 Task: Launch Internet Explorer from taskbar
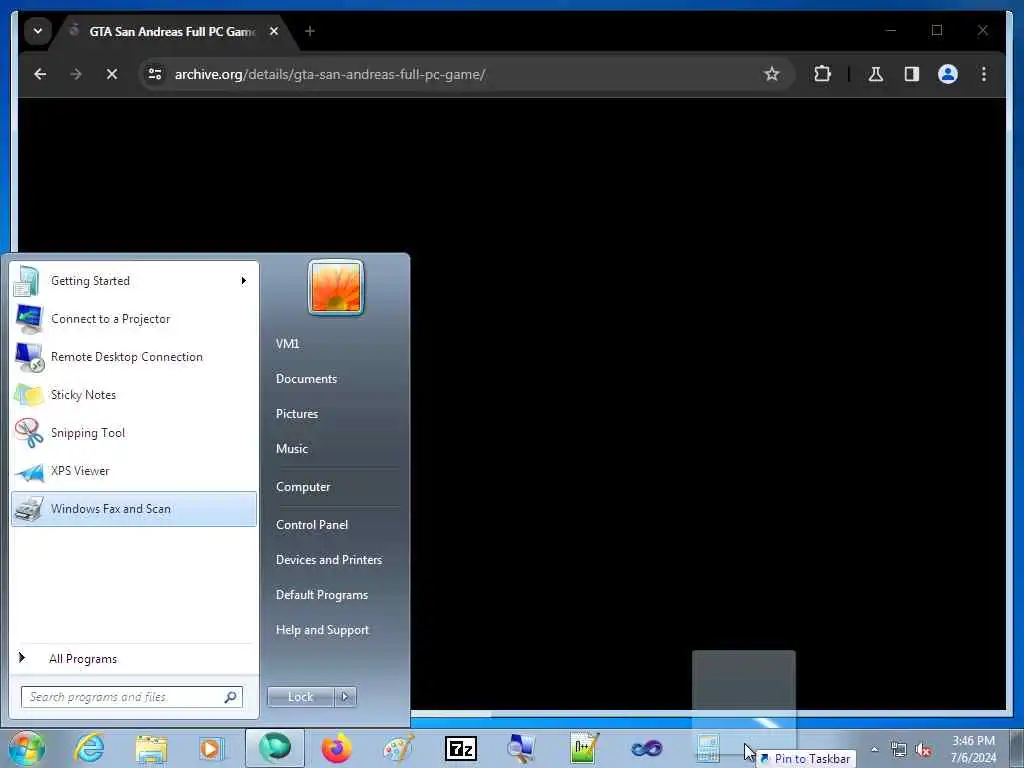(89, 748)
